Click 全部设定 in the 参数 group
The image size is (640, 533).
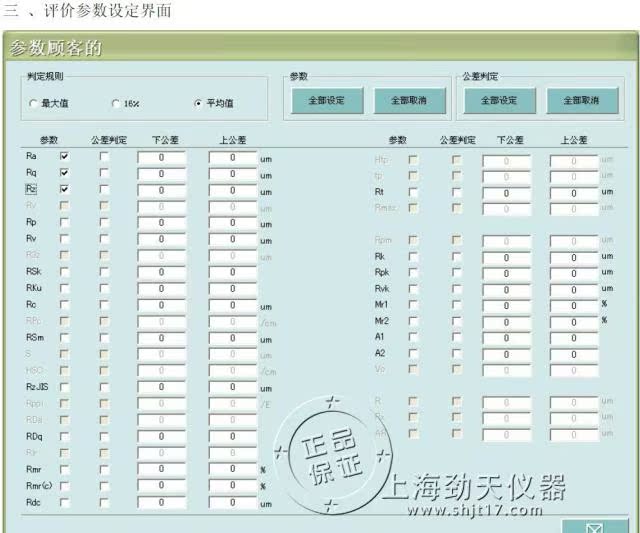click(x=323, y=101)
